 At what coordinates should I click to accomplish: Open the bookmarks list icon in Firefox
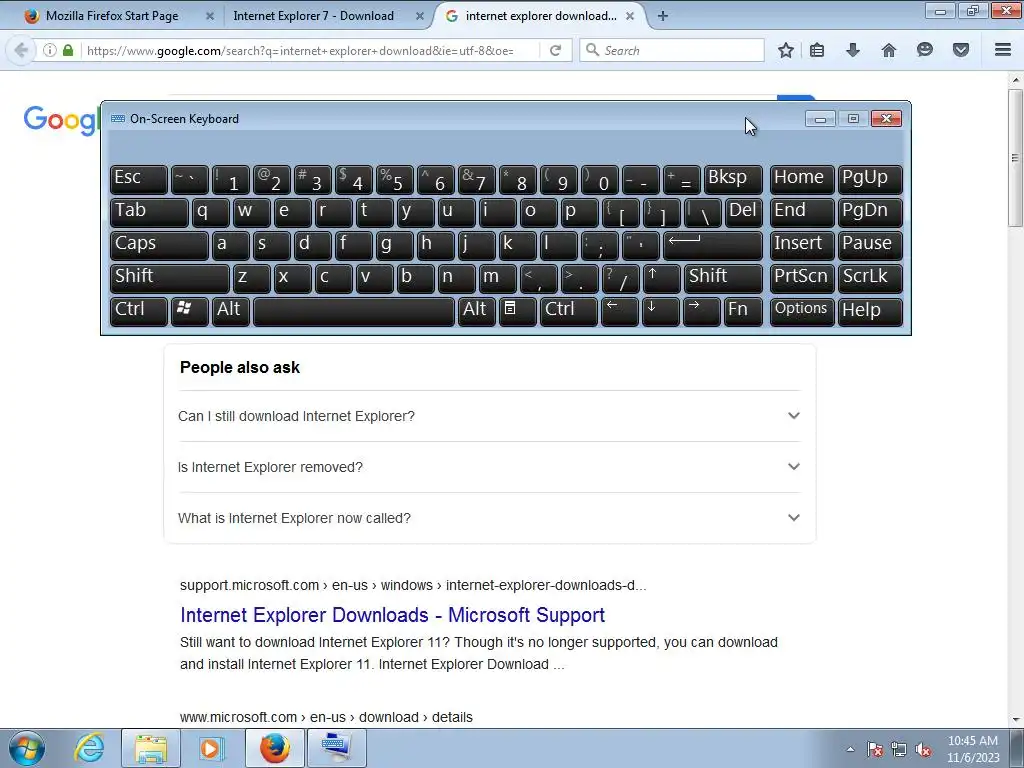pos(817,50)
